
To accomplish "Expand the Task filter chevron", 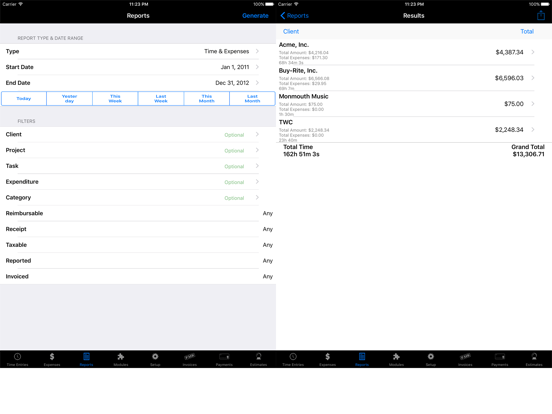I will pyautogui.click(x=257, y=166).
